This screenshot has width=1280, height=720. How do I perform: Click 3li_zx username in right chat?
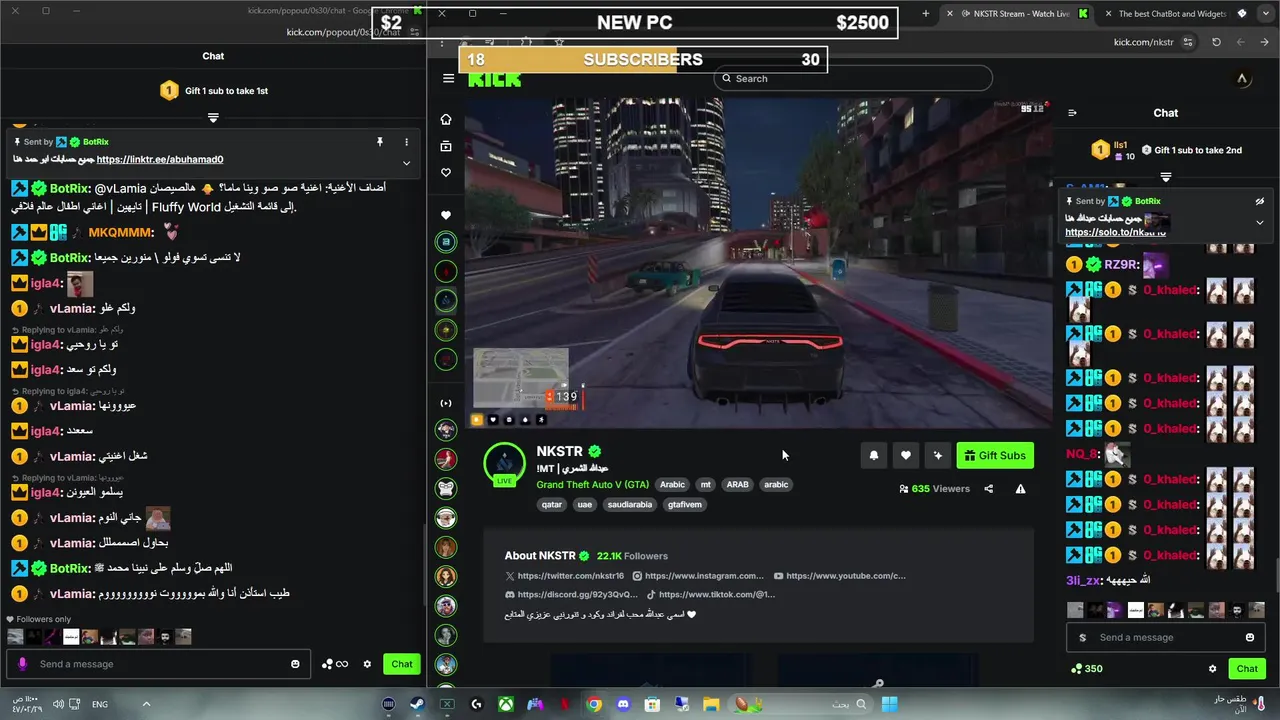[x=1083, y=580]
